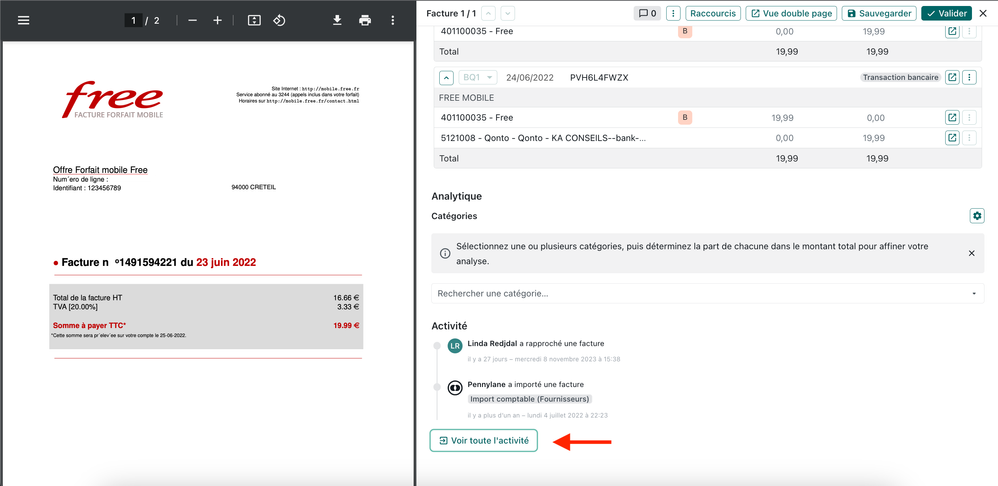Dismiss the categories info message
This screenshot has width=998, height=486.
[x=971, y=253]
